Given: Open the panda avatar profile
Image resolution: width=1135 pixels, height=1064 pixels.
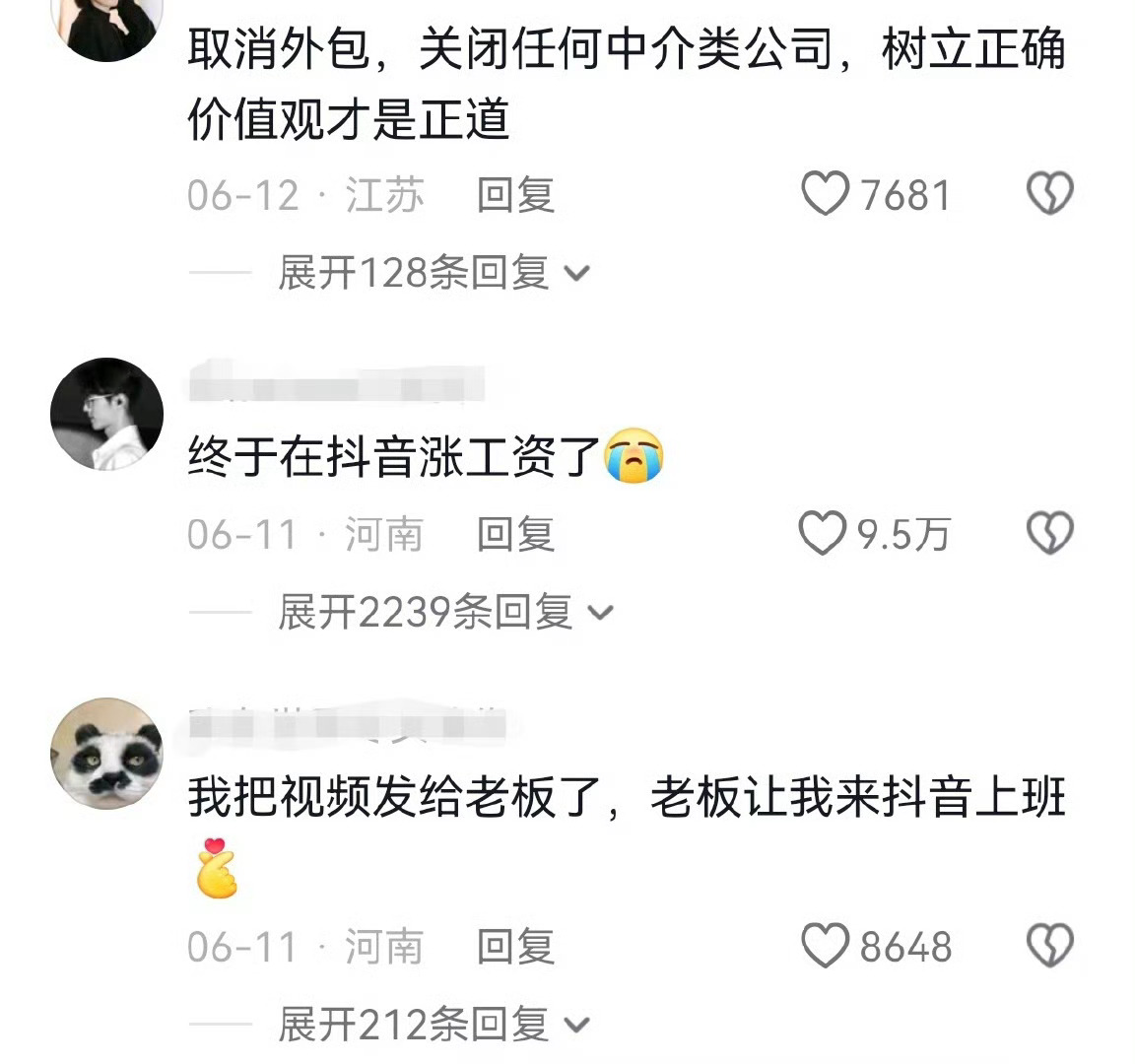Looking at the screenshot, I should coord(107,754).
